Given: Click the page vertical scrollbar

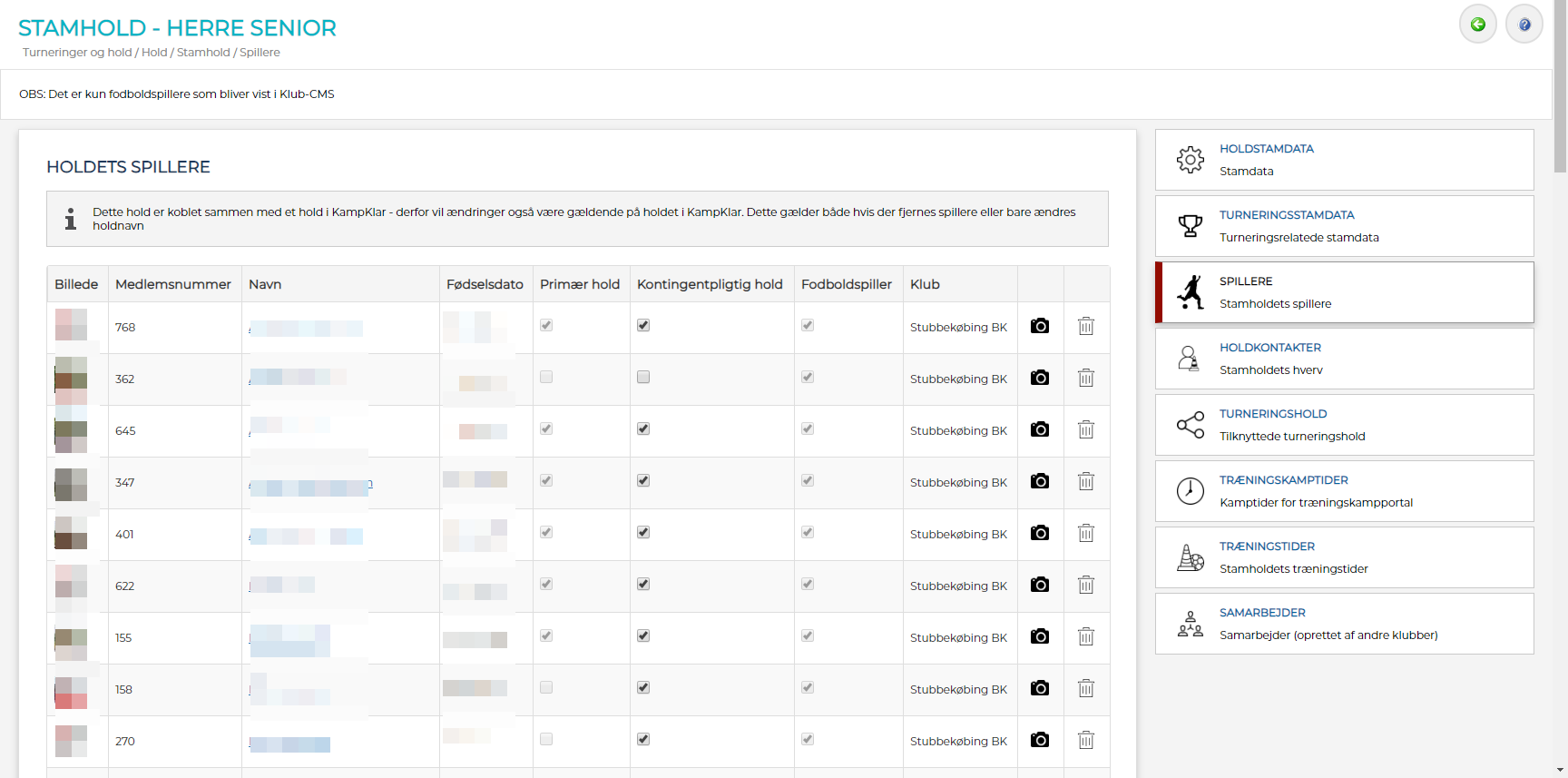Looking at the screenshot, I should tap(1560, 91).
